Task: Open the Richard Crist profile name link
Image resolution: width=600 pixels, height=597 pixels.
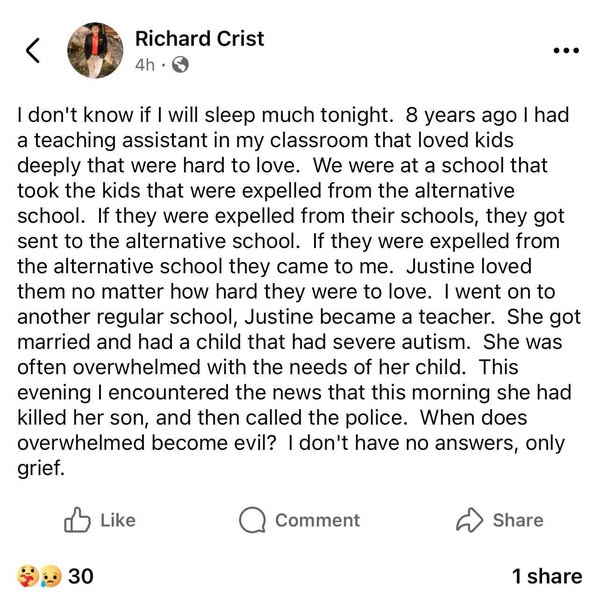Action: tap(199, 38)
